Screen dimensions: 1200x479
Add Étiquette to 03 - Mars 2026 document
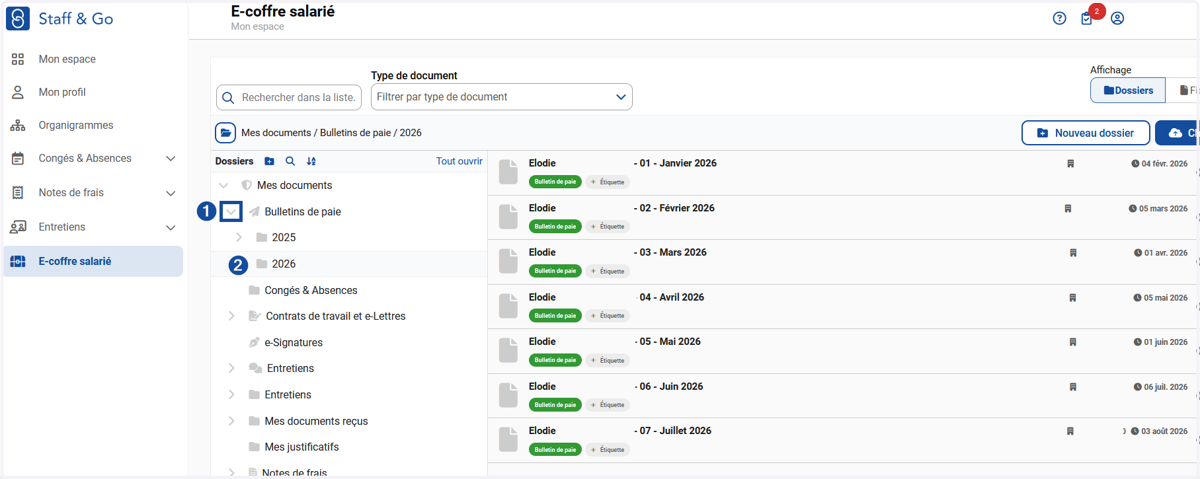pyautogui.click(x=608, y=271)
